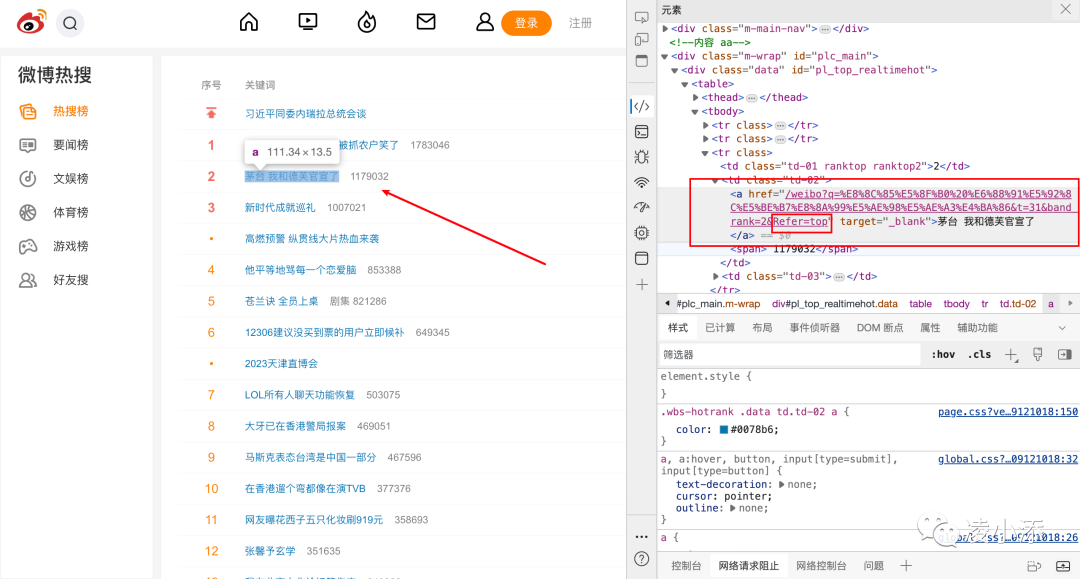Open the video icon in top nav
This screenshot has width=1080, height=579.
click(308, 22)
